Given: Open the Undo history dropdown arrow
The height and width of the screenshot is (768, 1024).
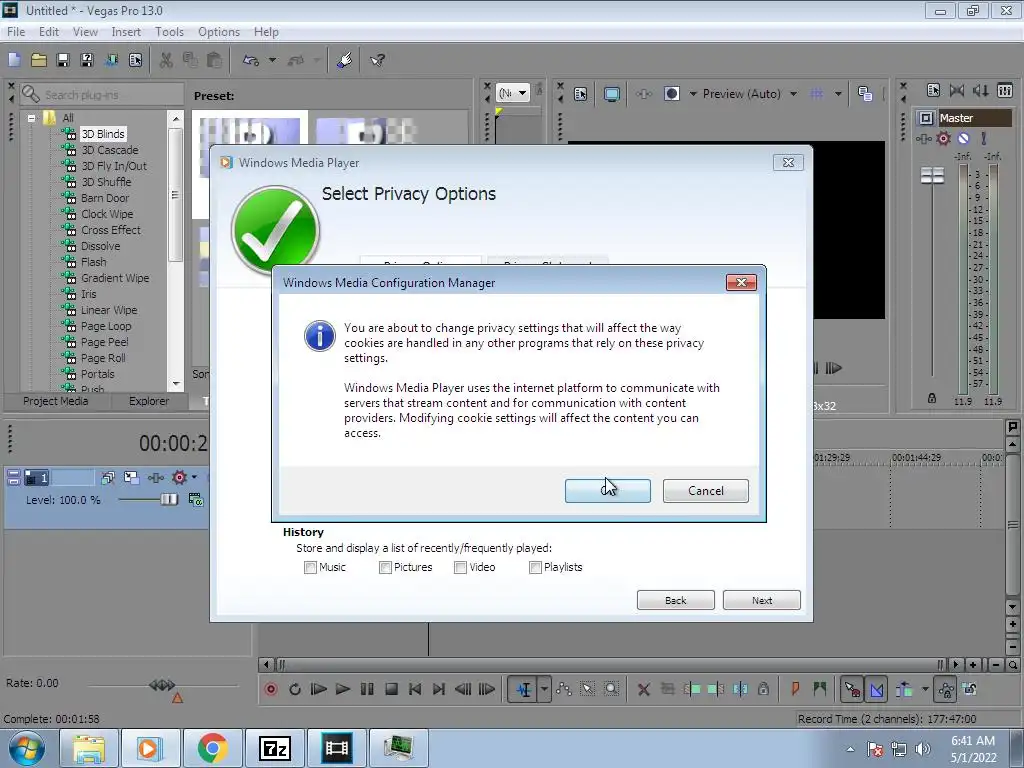Looking at the screenshot, I should [272, 60].
